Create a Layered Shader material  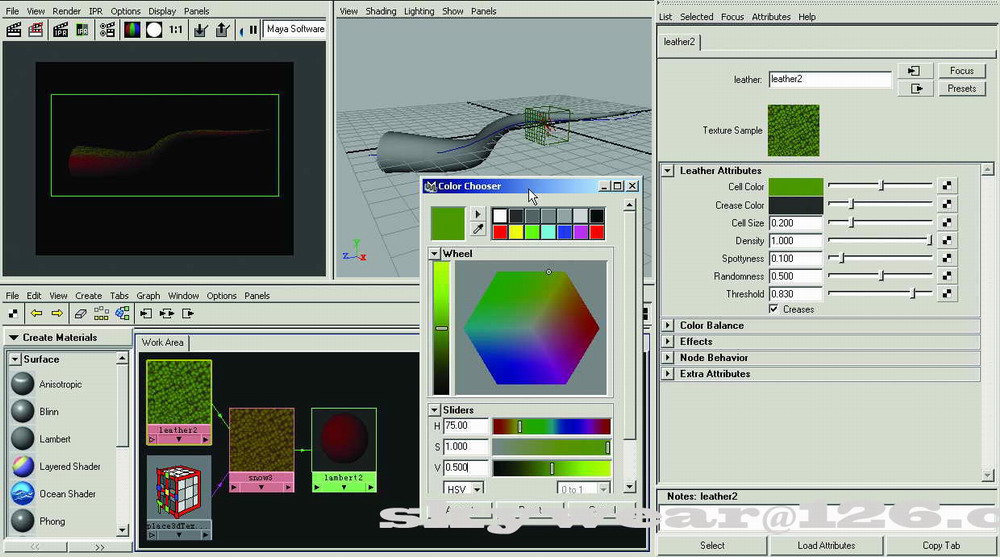click(x=56, y=466)
